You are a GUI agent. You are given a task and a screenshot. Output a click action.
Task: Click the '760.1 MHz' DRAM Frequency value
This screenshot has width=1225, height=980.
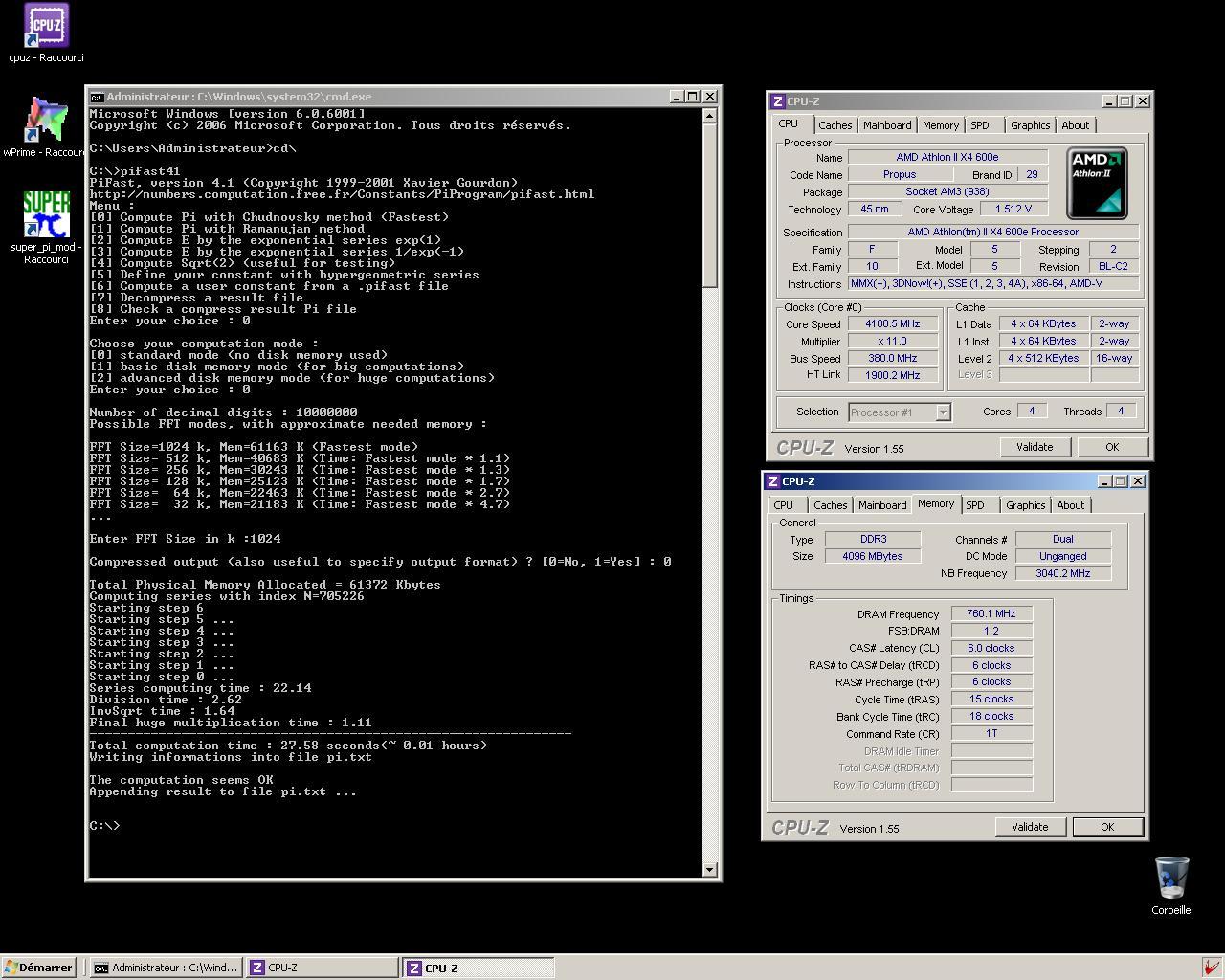click(x=991, y=614)
